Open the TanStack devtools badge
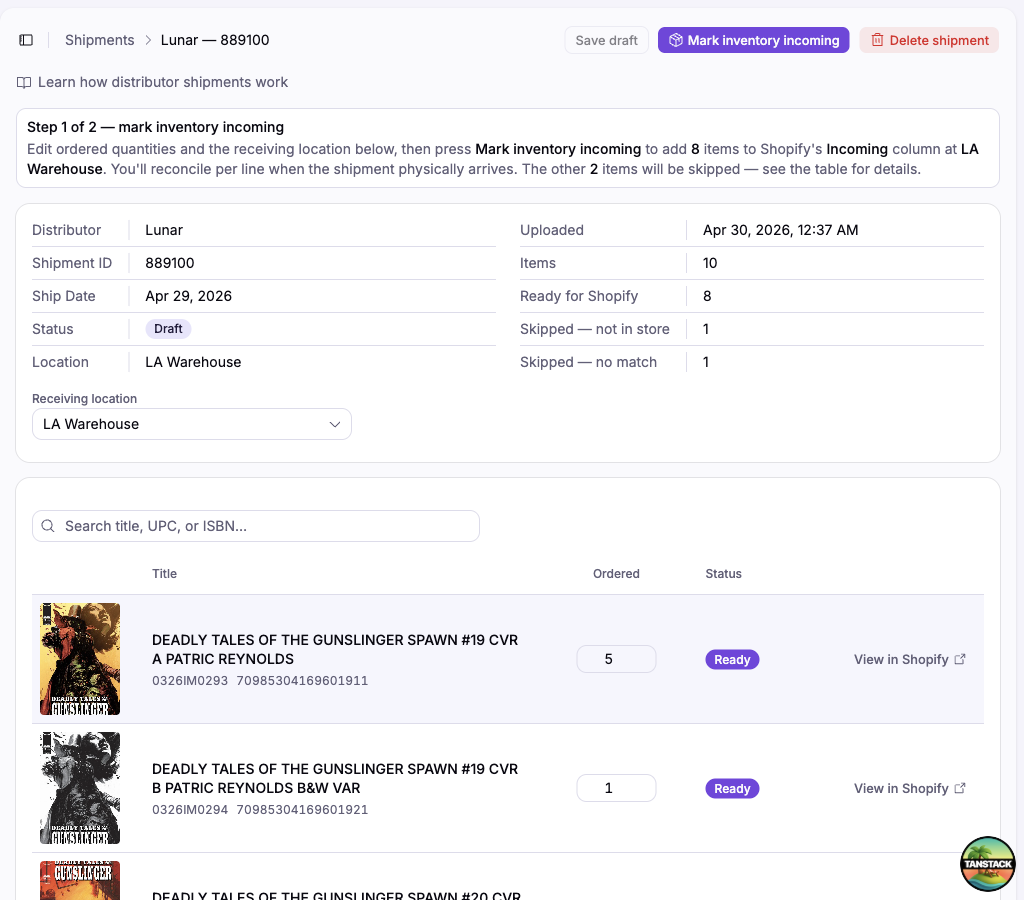1024x900 pixels. pyautogui.click(x=987, y=863)
